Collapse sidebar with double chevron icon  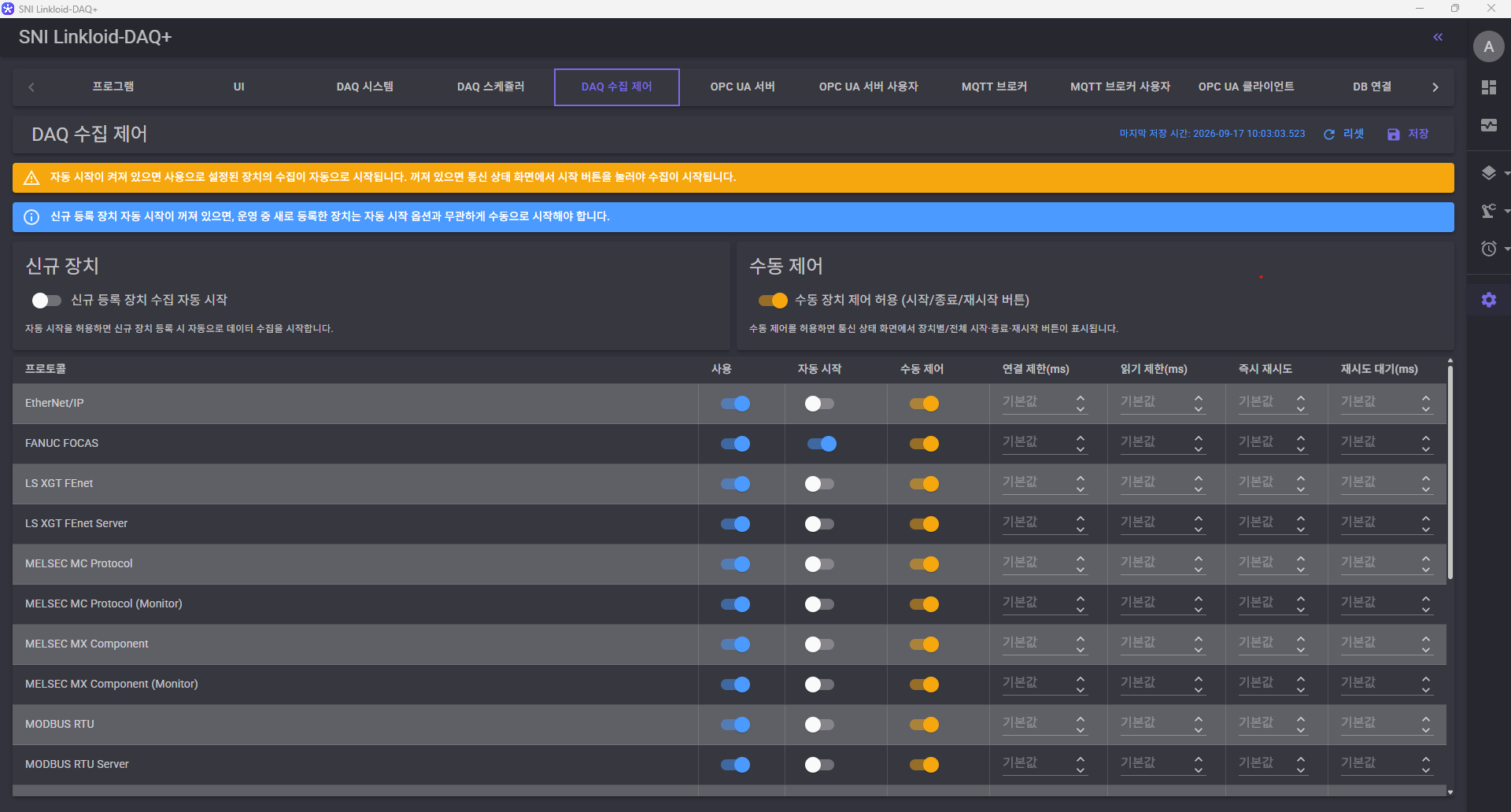coord(1438,37)
